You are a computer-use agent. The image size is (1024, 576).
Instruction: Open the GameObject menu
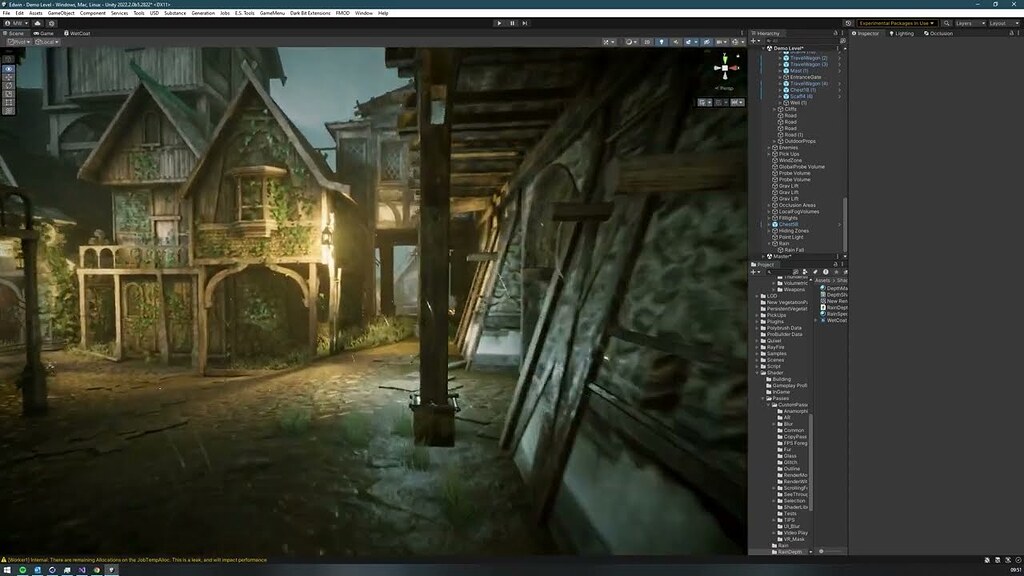pos(60,13)
